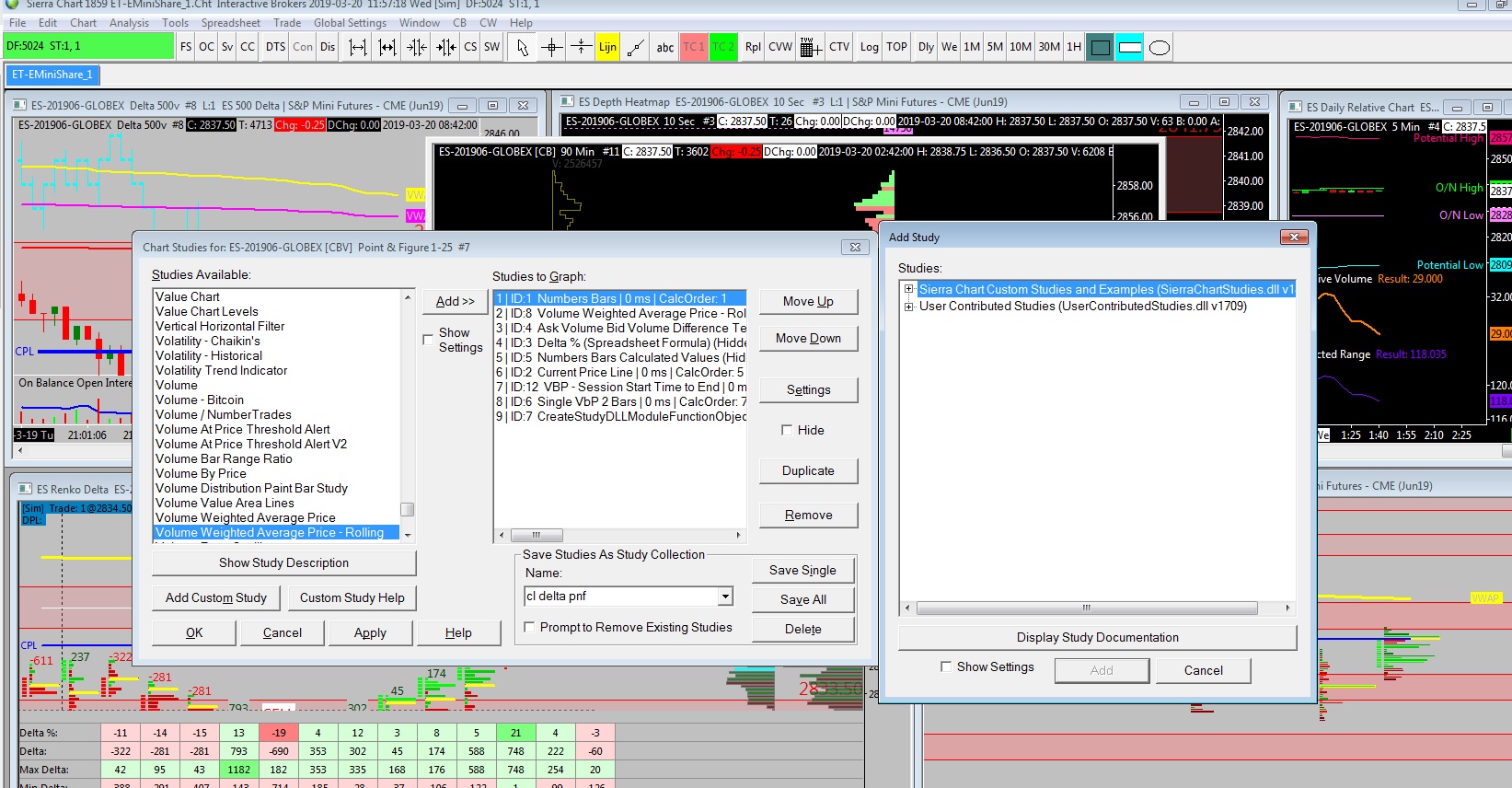Click the Add Study horizontal scrollbar thumb
This screenshot has height=788, width=1512.
(1087, 608)
